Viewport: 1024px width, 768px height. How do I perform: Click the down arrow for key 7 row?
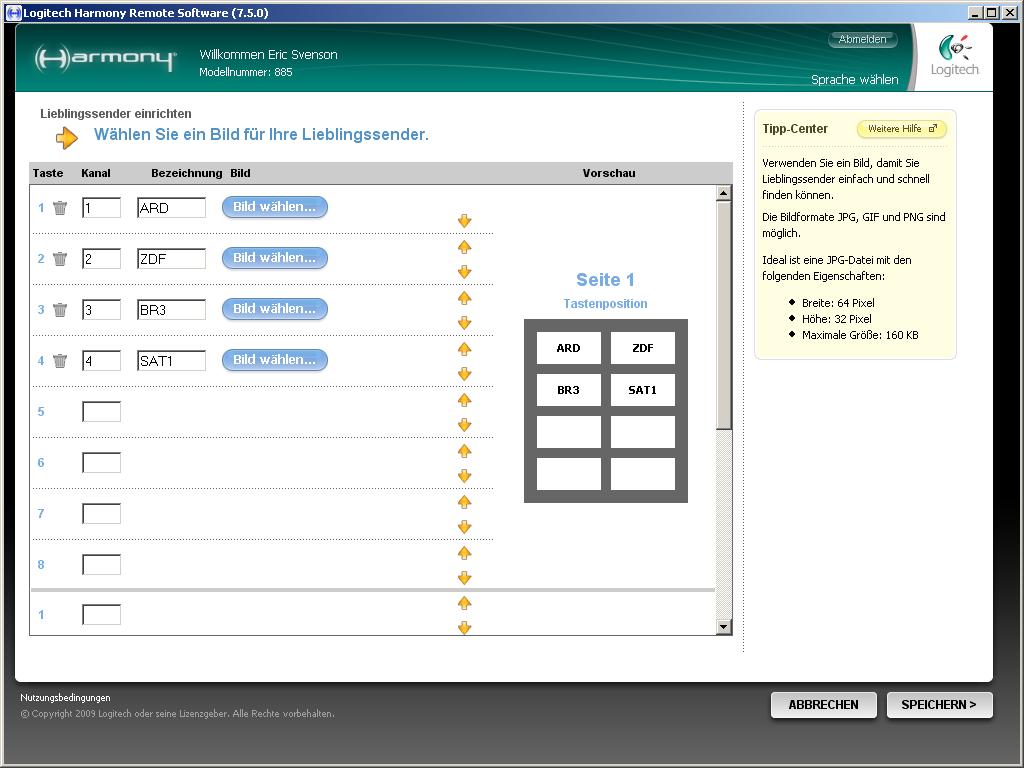click(464, 526)
